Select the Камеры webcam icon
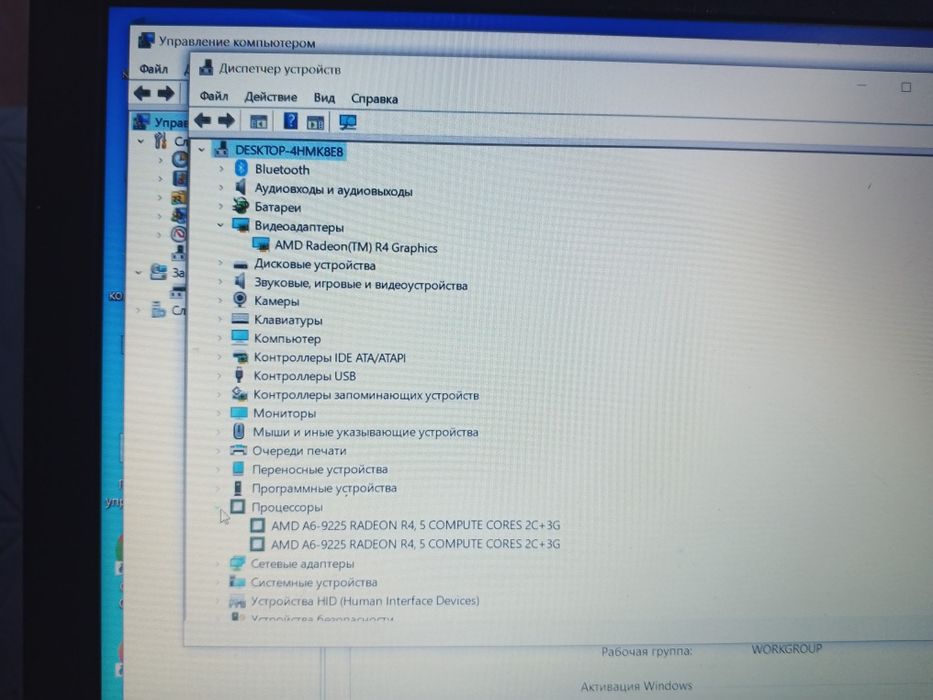This screenshot has height=700, width=933. coord(240,299)
